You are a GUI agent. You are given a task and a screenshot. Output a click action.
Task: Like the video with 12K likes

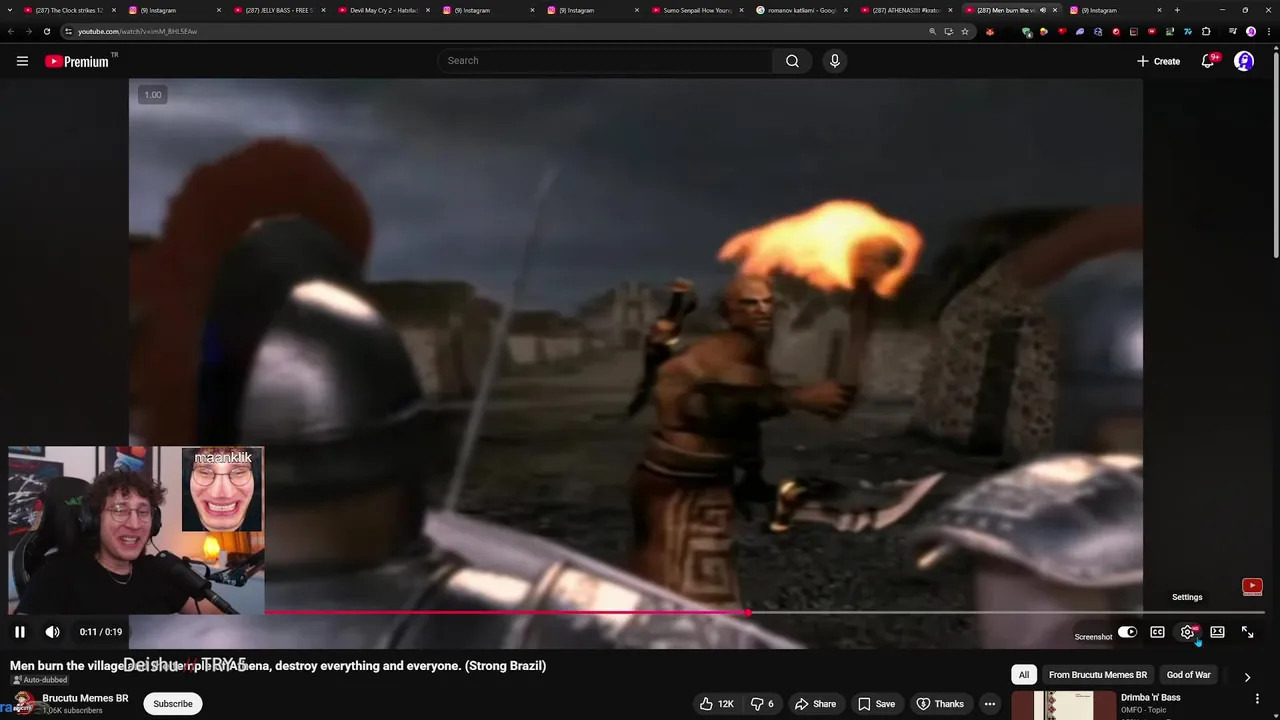[x=717, y=704]
